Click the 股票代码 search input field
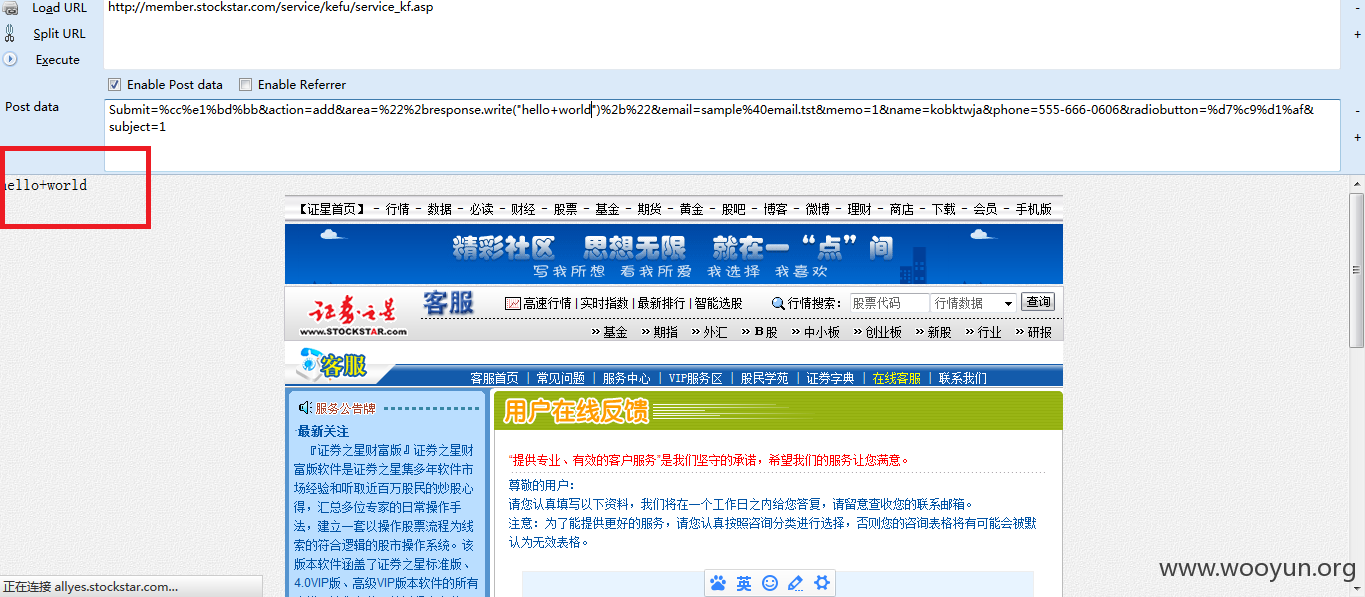This screenshot has width=1365, height=597. pos(889,303)
